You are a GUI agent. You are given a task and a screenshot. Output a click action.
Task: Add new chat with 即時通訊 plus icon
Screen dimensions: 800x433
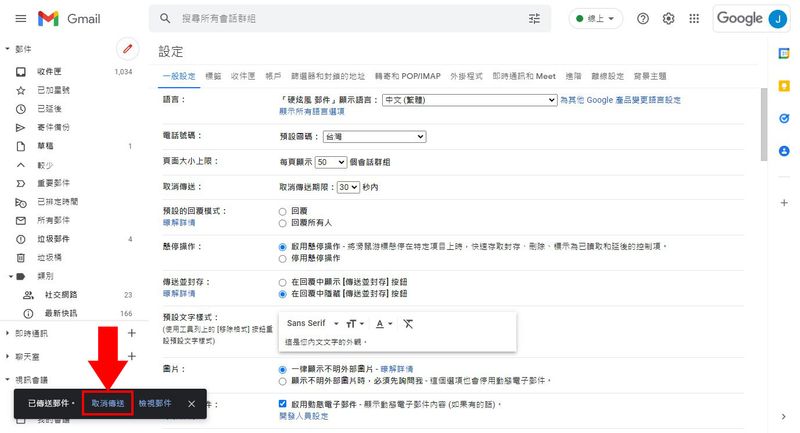[132, 333]
